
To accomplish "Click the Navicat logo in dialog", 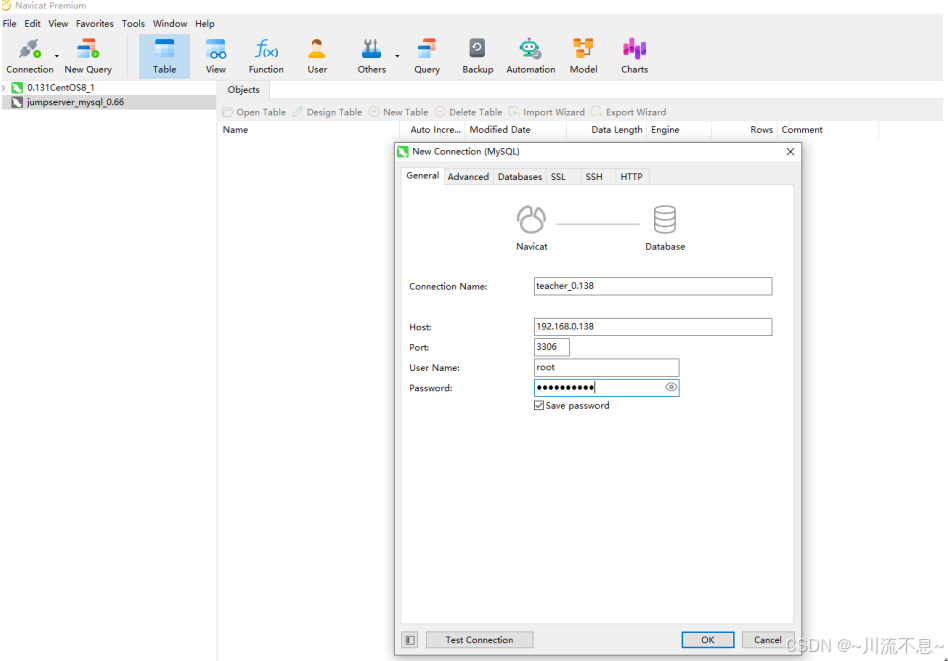I will [x=531, y=220].
